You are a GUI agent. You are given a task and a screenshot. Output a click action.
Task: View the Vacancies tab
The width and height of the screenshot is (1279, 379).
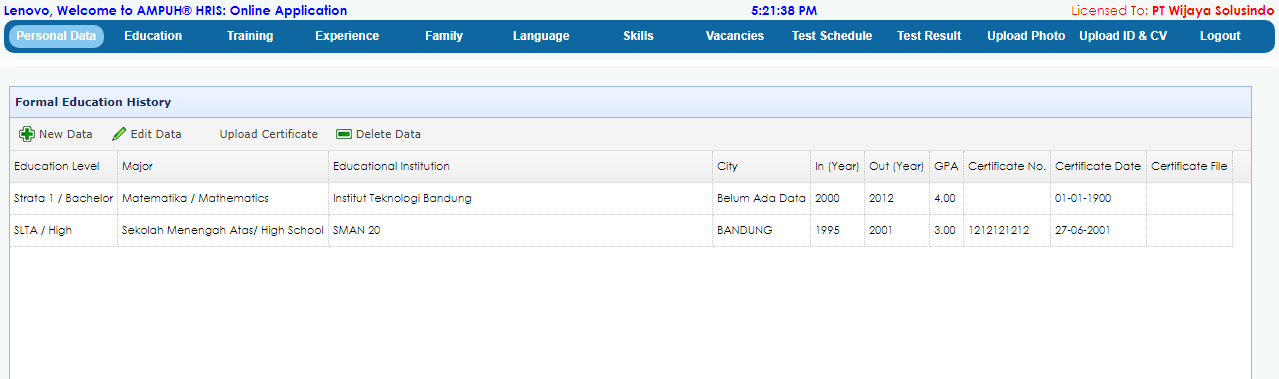735,36
